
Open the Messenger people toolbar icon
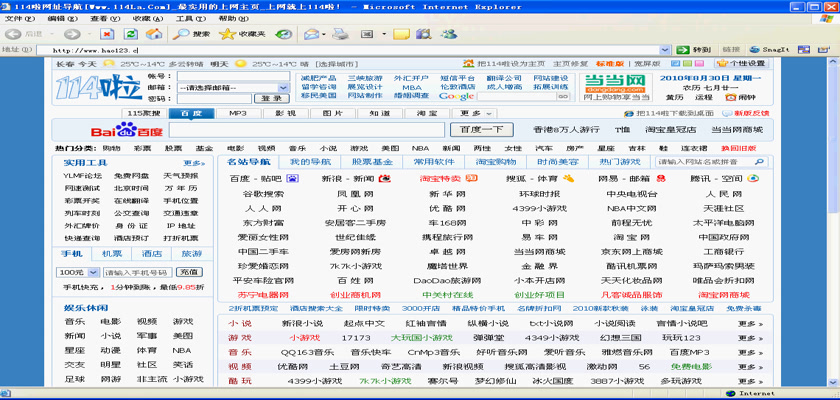(448, 34)
